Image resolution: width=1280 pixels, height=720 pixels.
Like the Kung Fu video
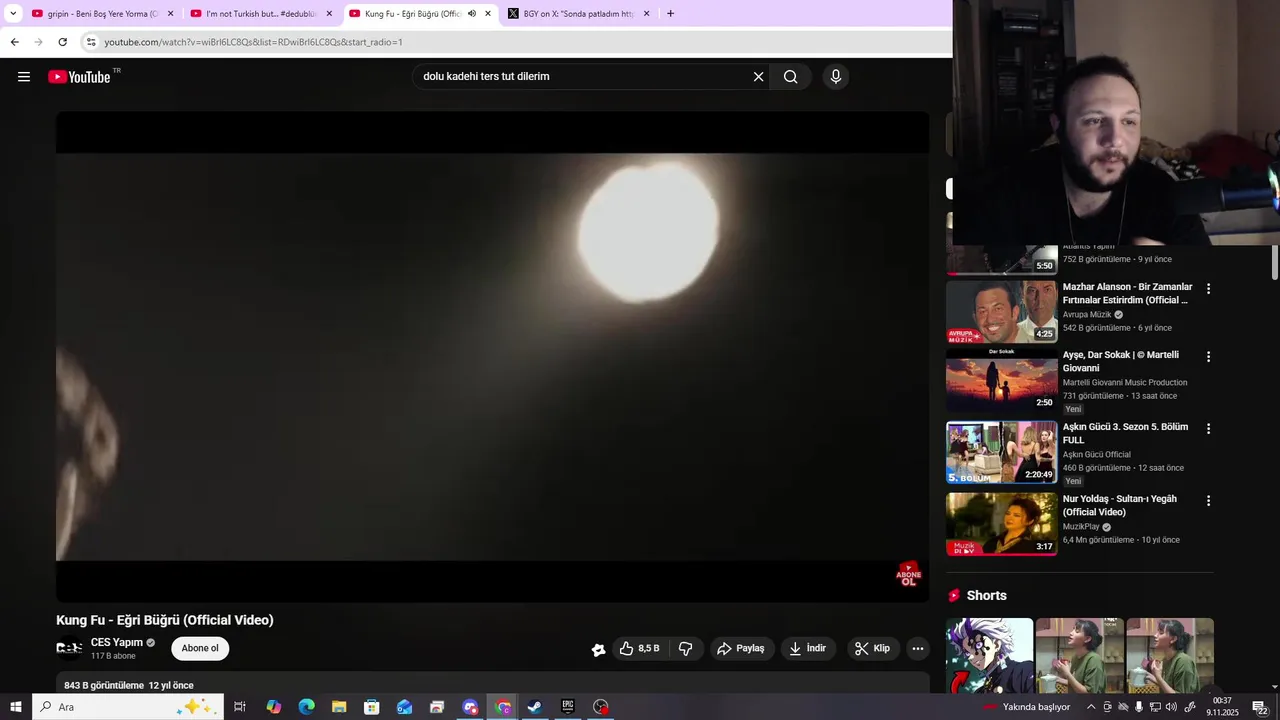[638, 649]
